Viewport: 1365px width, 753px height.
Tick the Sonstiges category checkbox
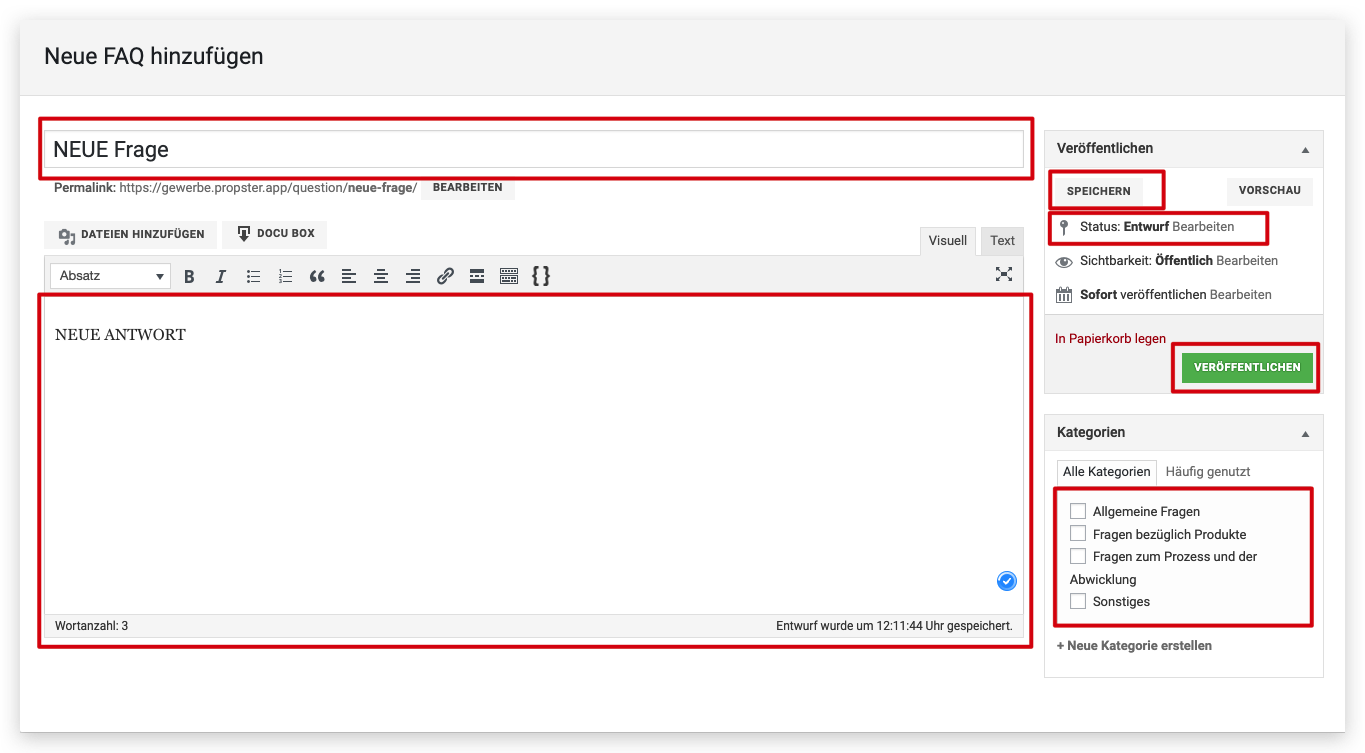1078,601
